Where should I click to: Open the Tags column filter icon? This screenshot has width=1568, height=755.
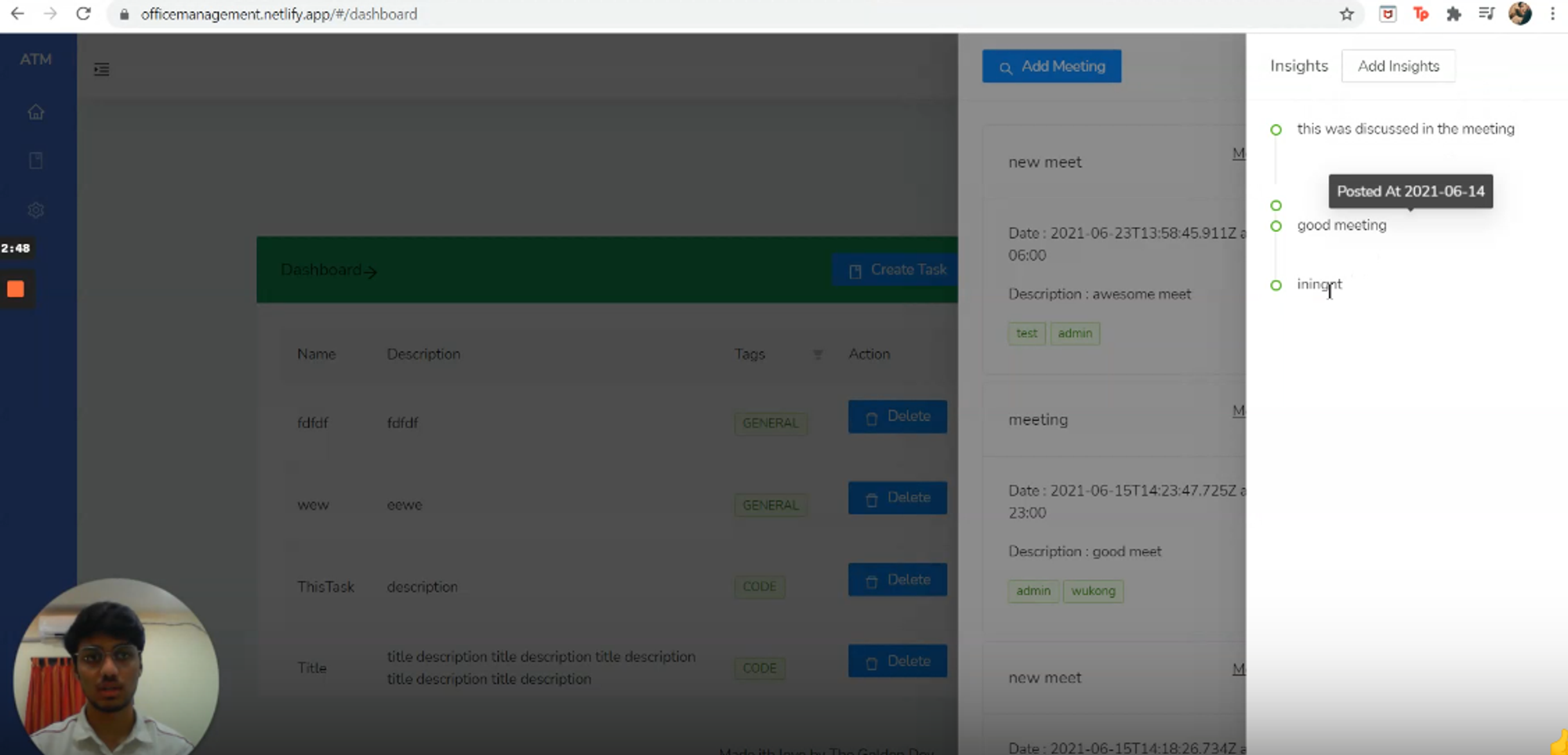click(818, 354)
